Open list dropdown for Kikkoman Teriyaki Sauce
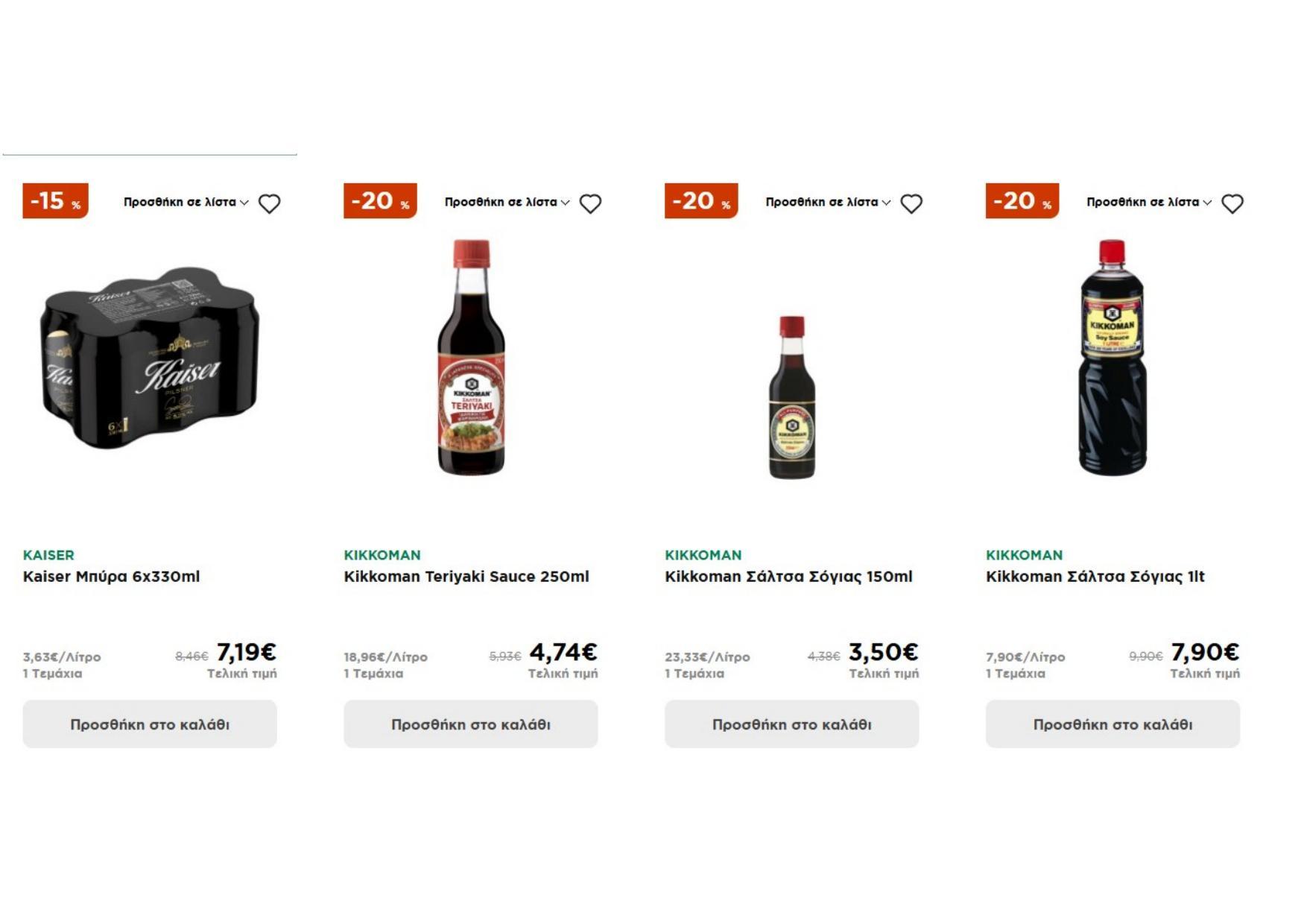The width and height of the screenshot is (1307, 924). [507, 202]
